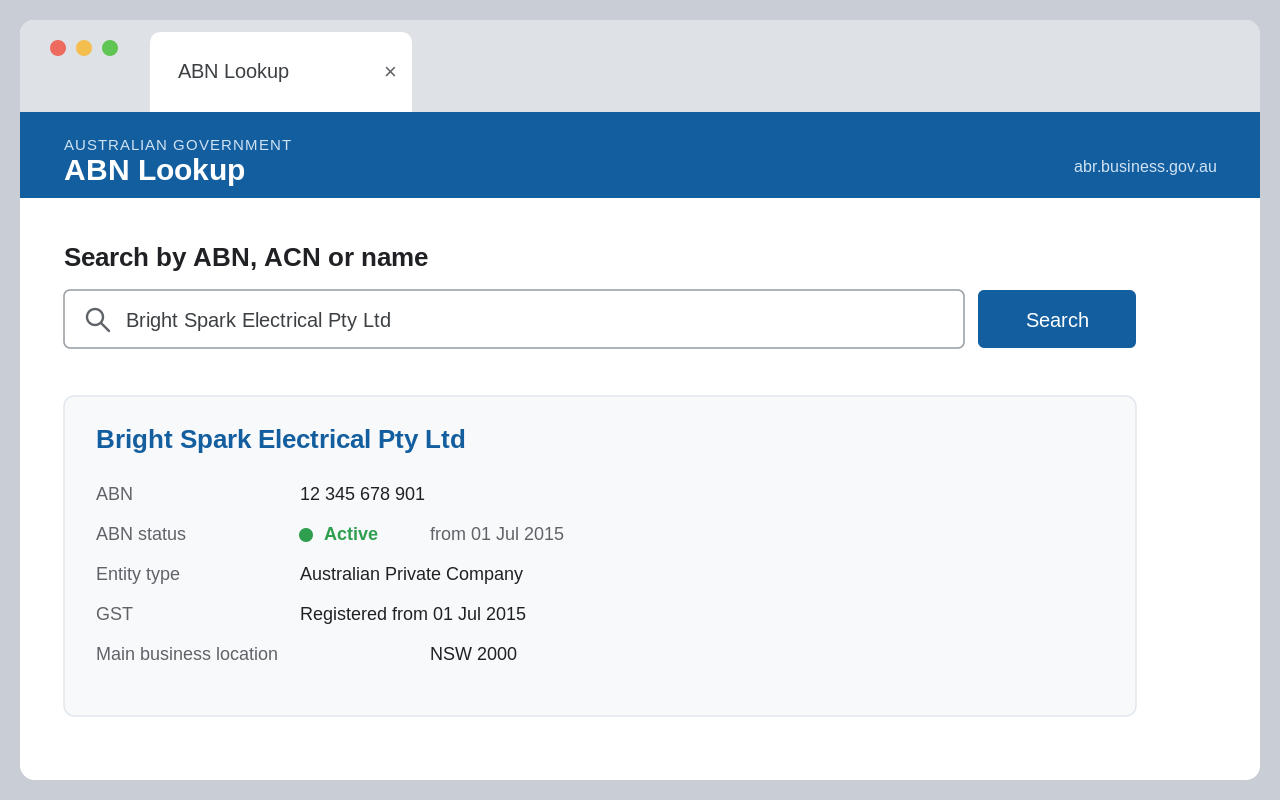Screen dimensions: 1280x800
Task: Click the blue Search button
Action: point(1057,319)
